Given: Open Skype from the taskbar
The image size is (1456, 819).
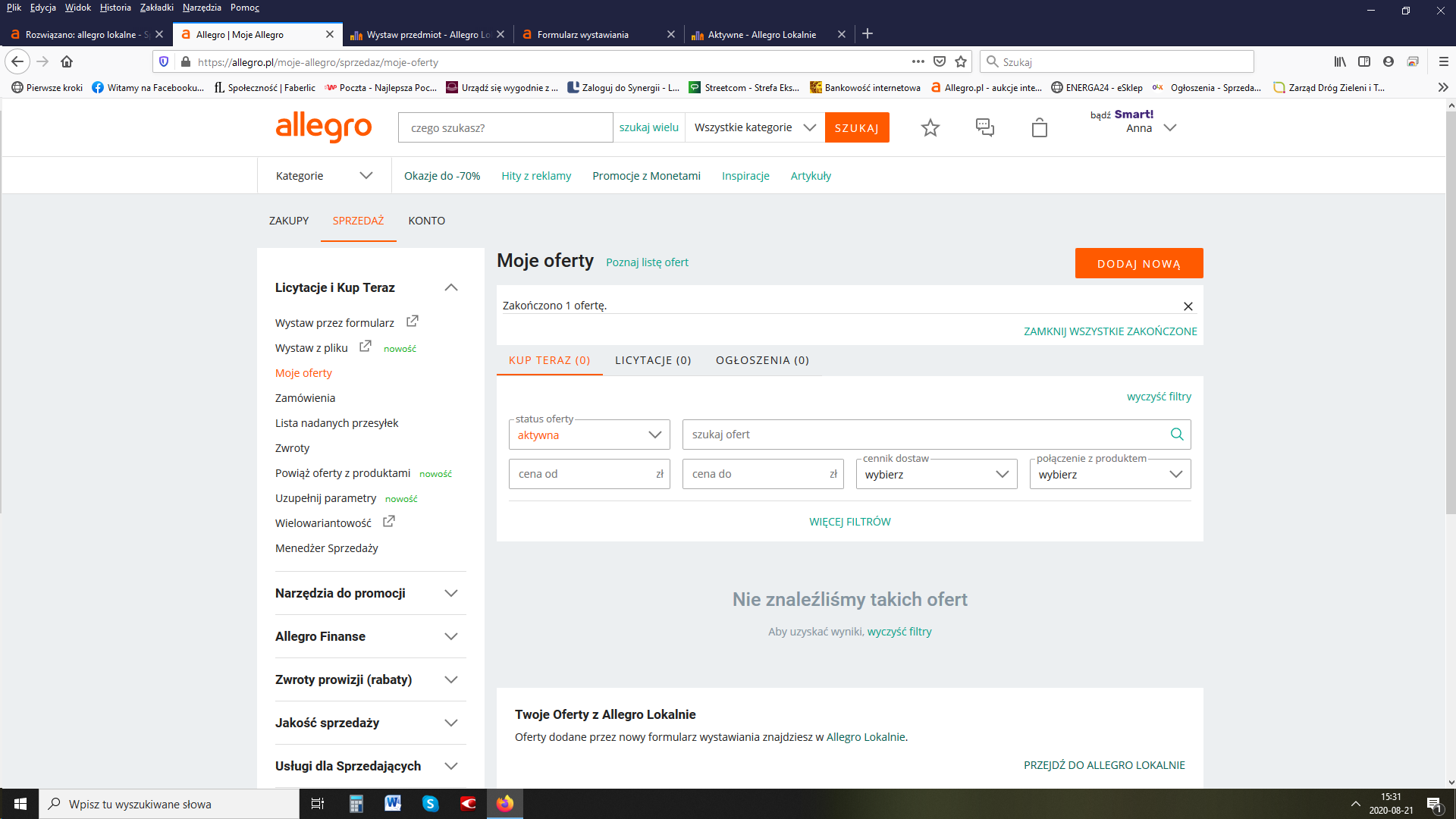Looking at the screenshot, I should [x=431, y=804].
